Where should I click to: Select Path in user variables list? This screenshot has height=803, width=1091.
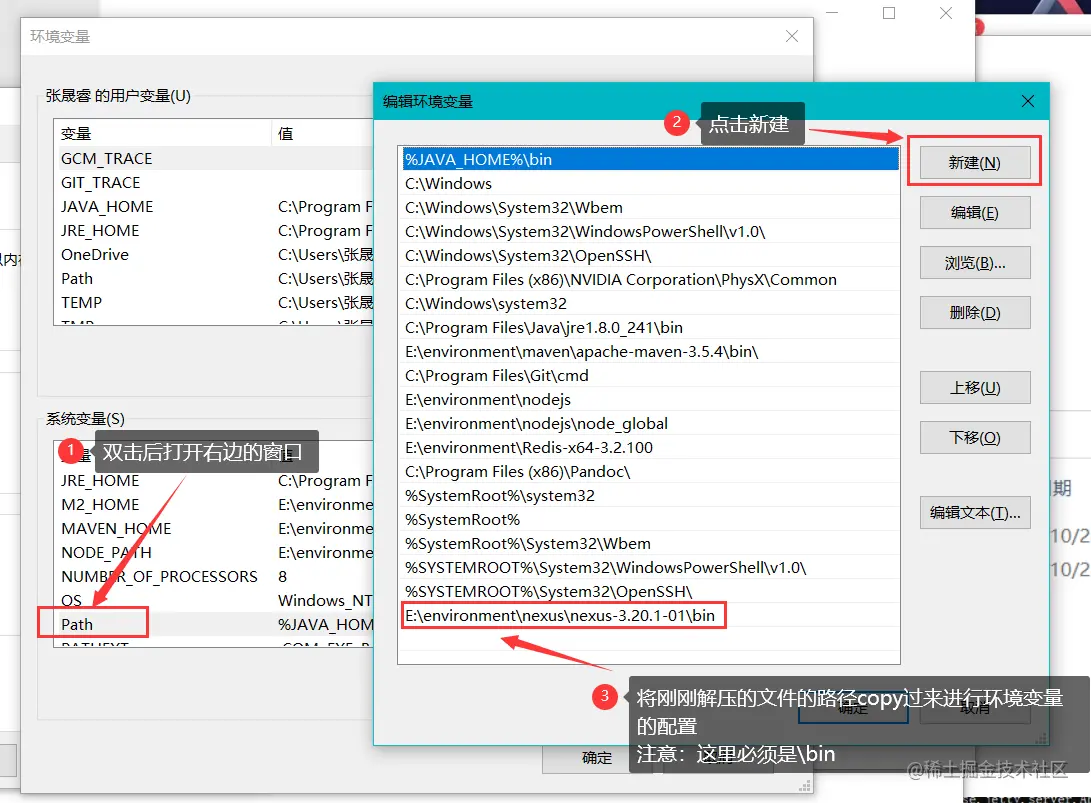[x=214, y=278]
